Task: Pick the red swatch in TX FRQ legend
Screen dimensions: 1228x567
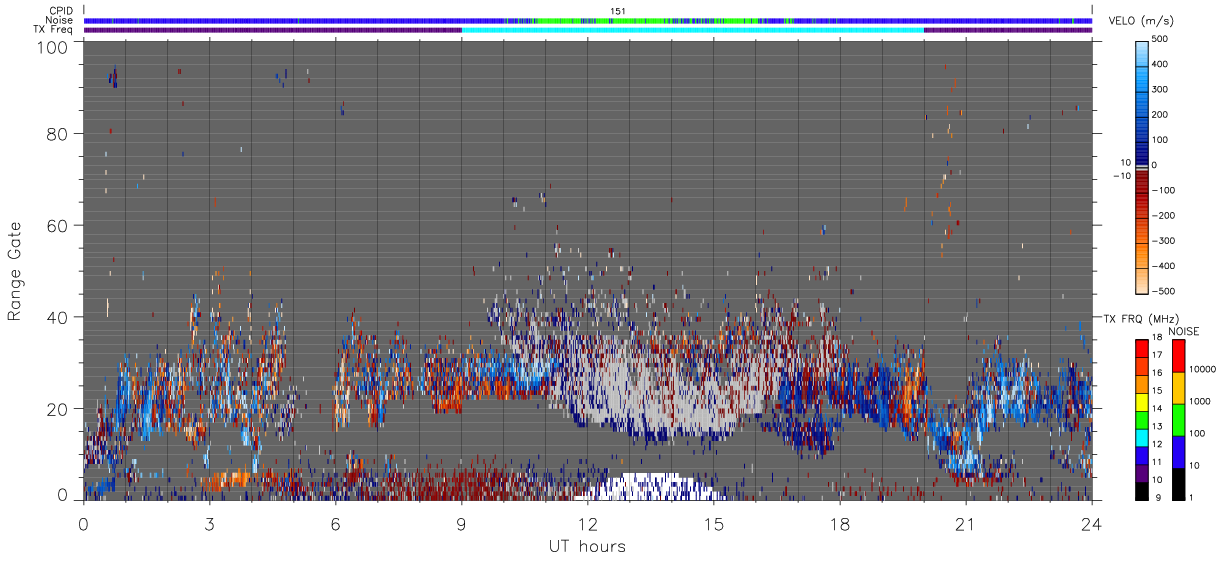Action: click(1142, 348)
